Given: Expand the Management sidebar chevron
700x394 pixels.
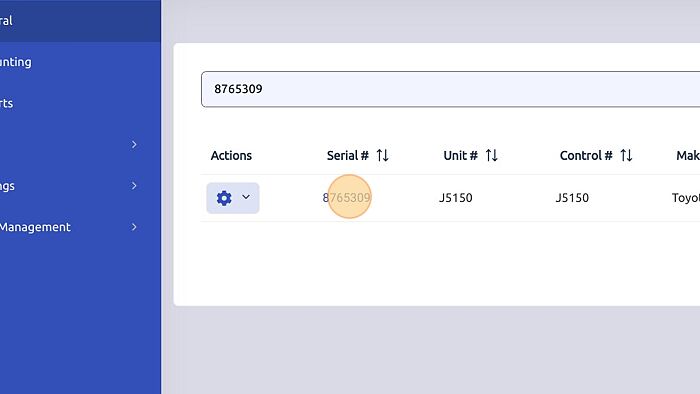Looking at the screenshot, I should (134, 227).
